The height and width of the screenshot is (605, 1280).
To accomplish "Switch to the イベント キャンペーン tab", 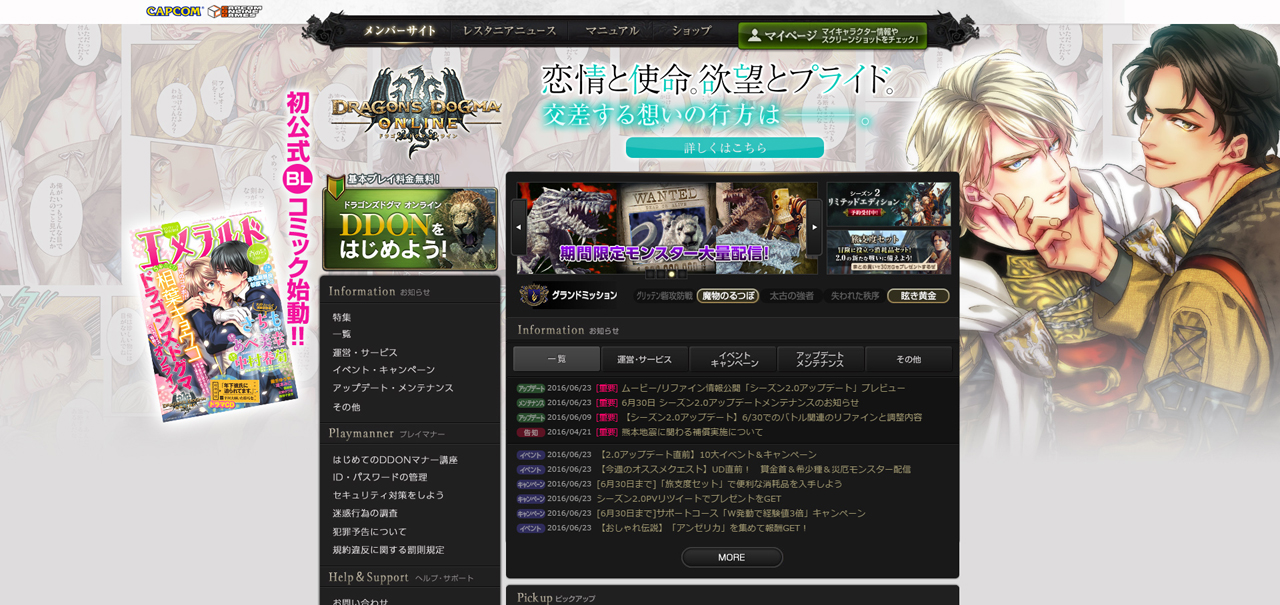I will click(733, 359).
